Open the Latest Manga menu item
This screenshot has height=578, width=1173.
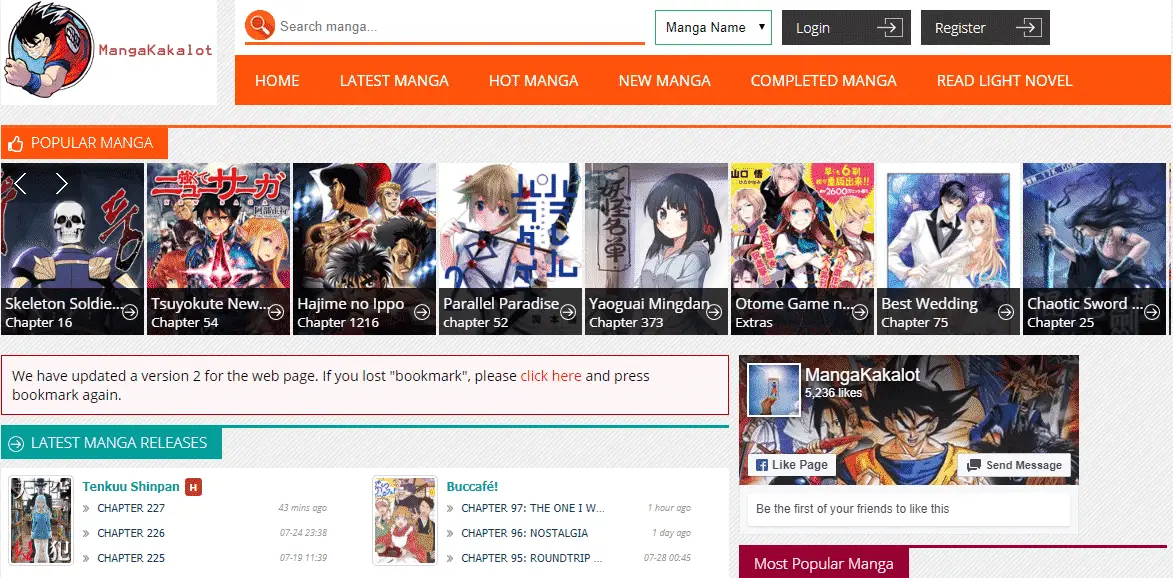tap(394, 81)
